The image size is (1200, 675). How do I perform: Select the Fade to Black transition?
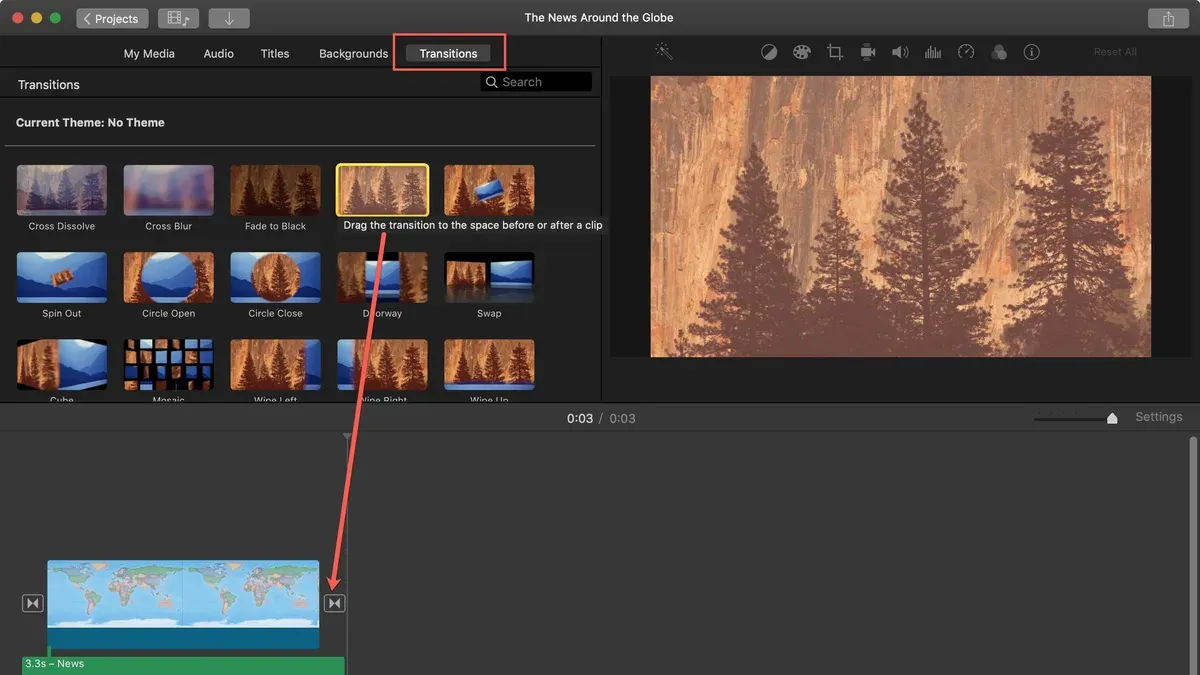point(276,191)
